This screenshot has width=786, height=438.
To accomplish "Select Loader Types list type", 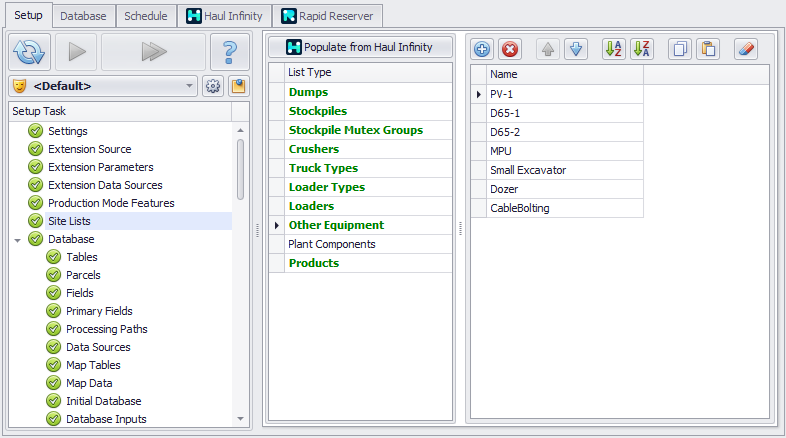I will coord(368,187).
